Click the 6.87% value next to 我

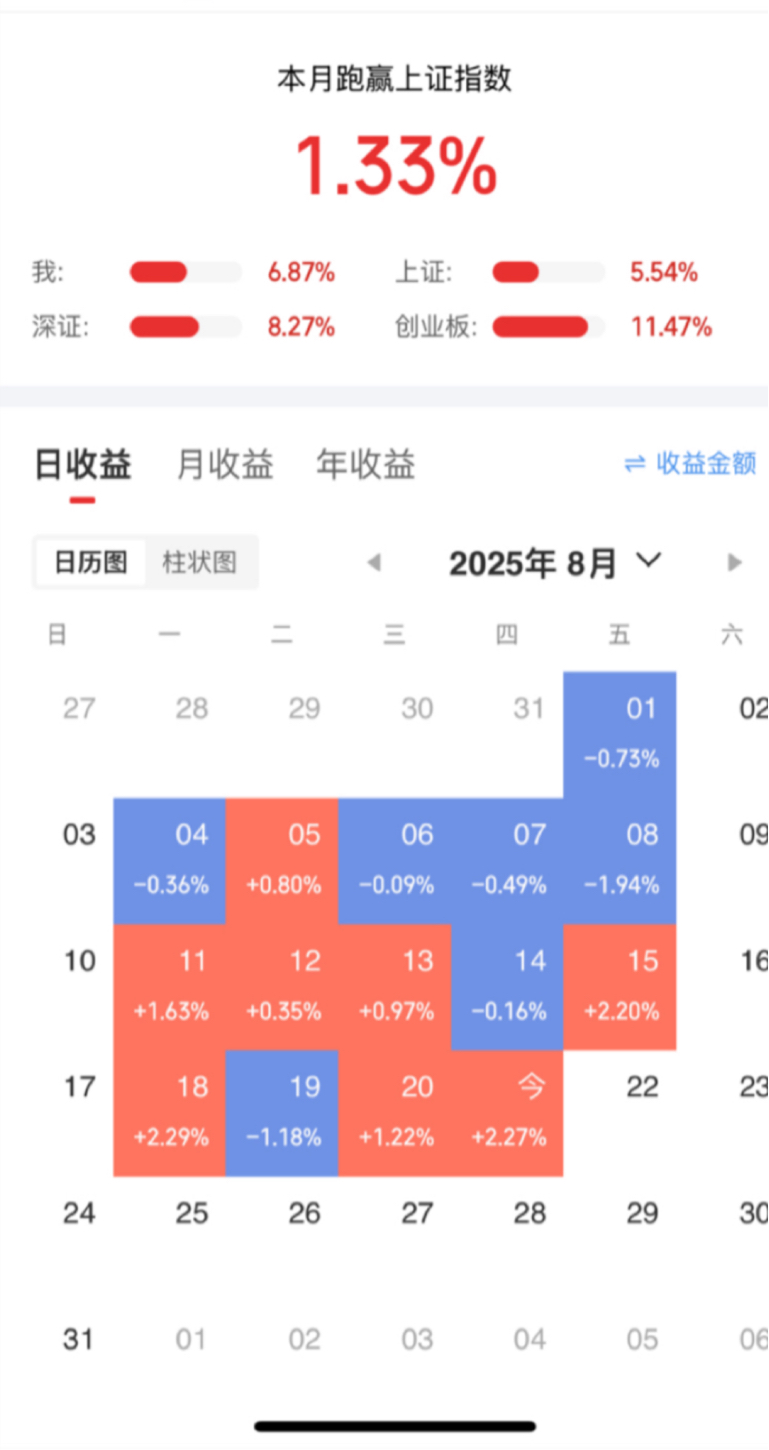click(301, 272)
